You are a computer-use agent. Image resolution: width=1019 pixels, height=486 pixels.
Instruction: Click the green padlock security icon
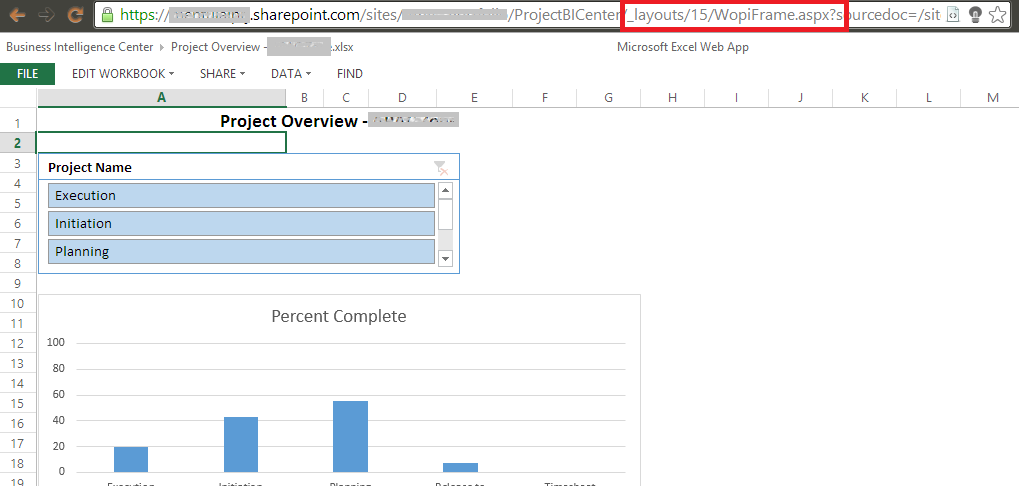point(108,15)
